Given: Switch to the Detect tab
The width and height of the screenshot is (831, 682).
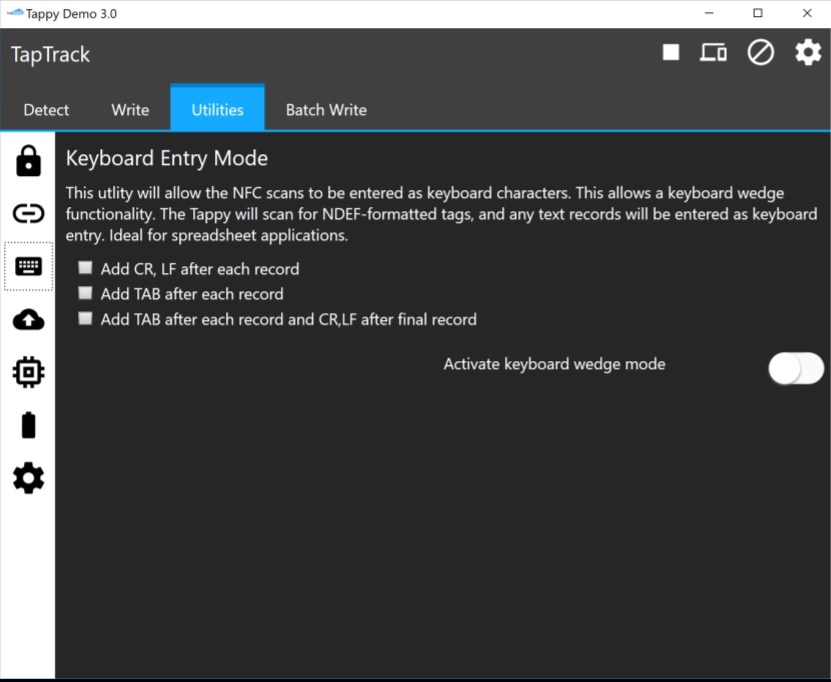Looking at the screenshot, I should tap(46, 110).
